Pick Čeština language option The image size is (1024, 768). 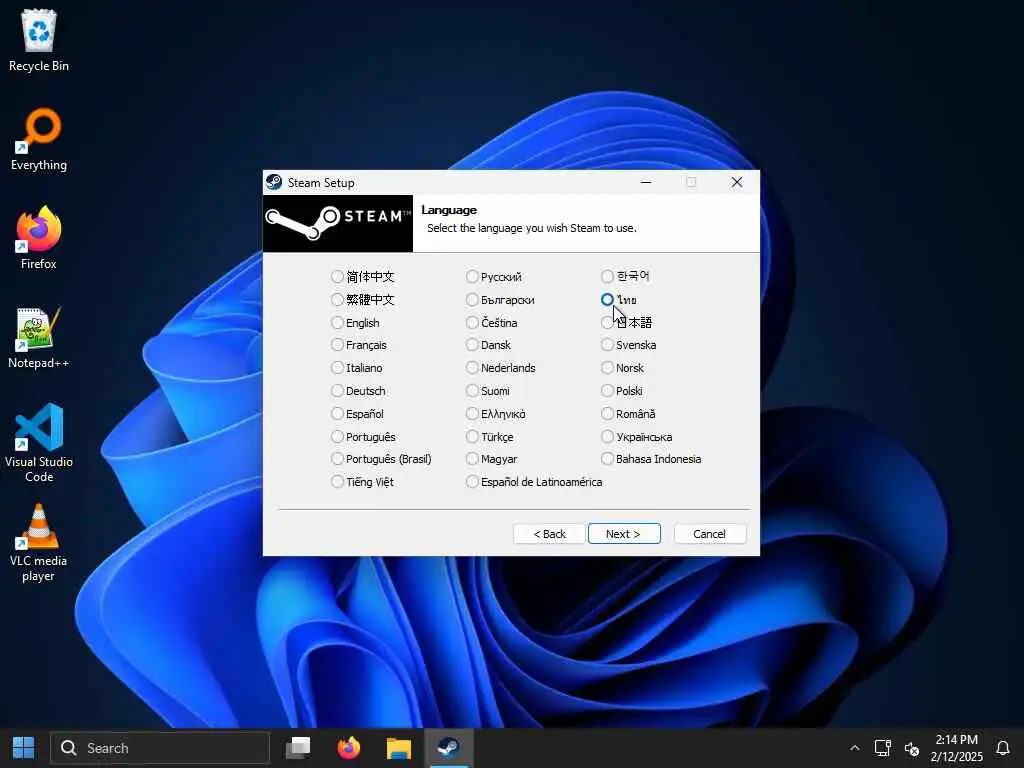[472, 323]
